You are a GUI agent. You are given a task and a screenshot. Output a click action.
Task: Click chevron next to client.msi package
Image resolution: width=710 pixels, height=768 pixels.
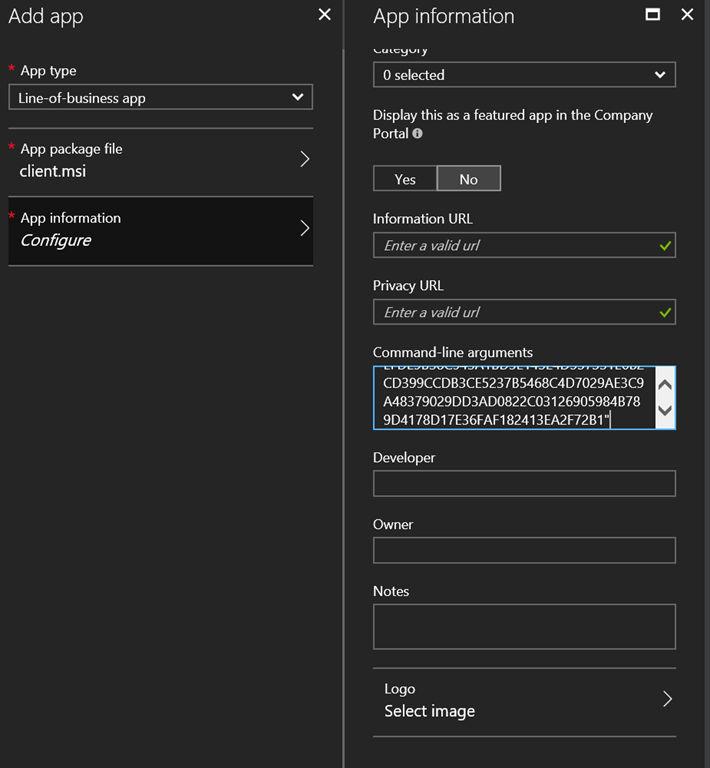pos(305,159)
